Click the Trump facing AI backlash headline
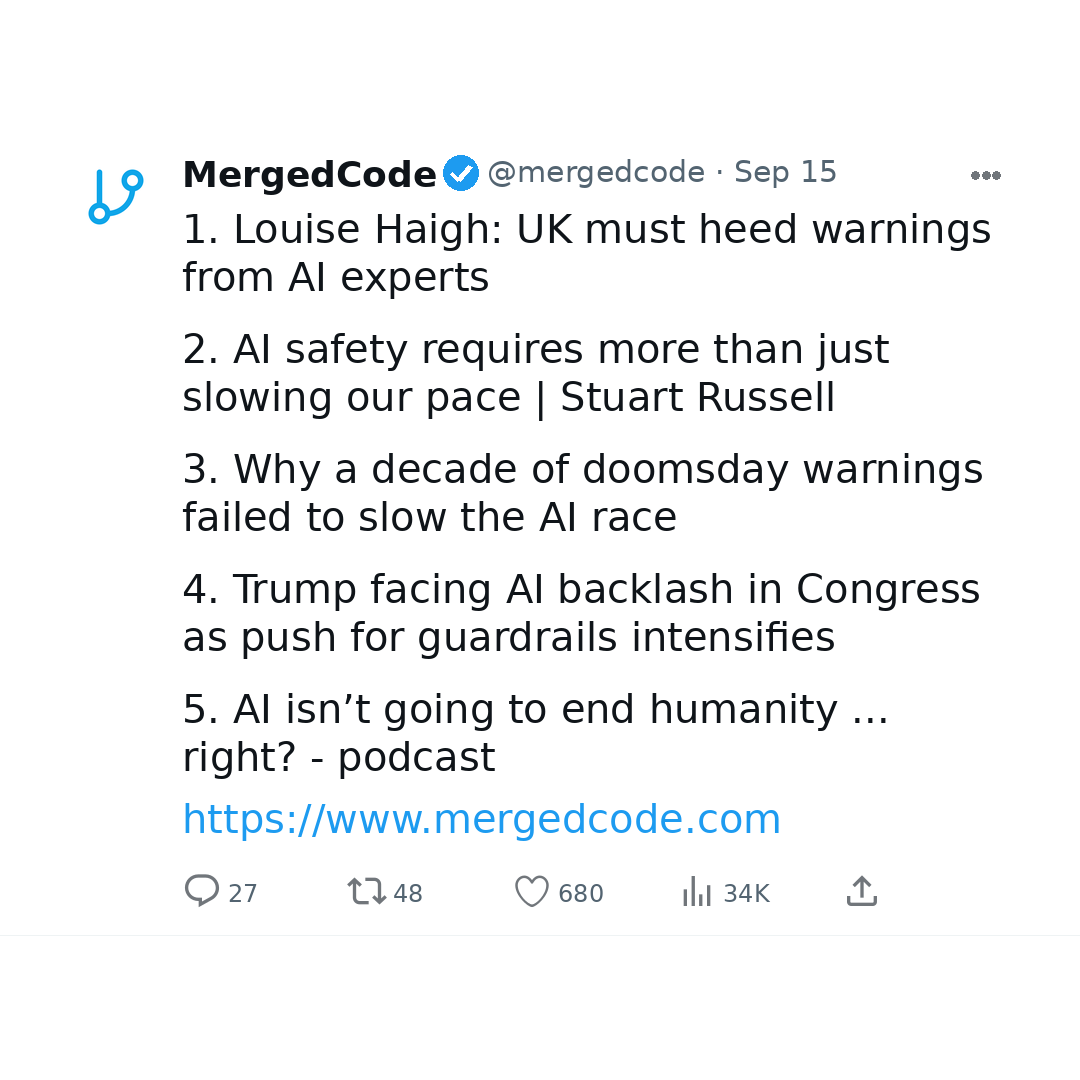This screenshot has height=1080, width=1080. point(581,613)
